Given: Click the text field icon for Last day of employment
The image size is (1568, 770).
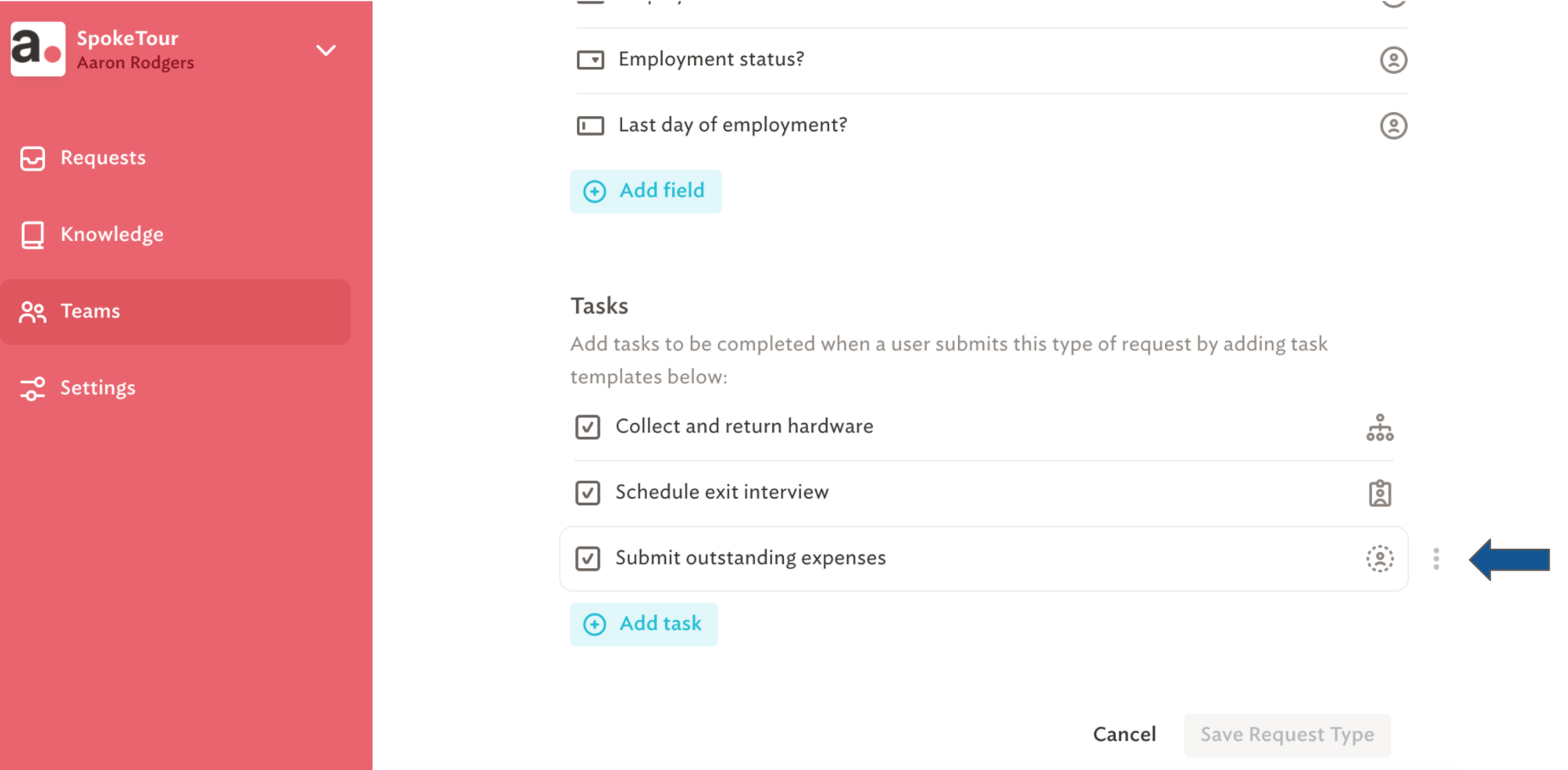Looking at the screenshot, I should tap(591, 126).
